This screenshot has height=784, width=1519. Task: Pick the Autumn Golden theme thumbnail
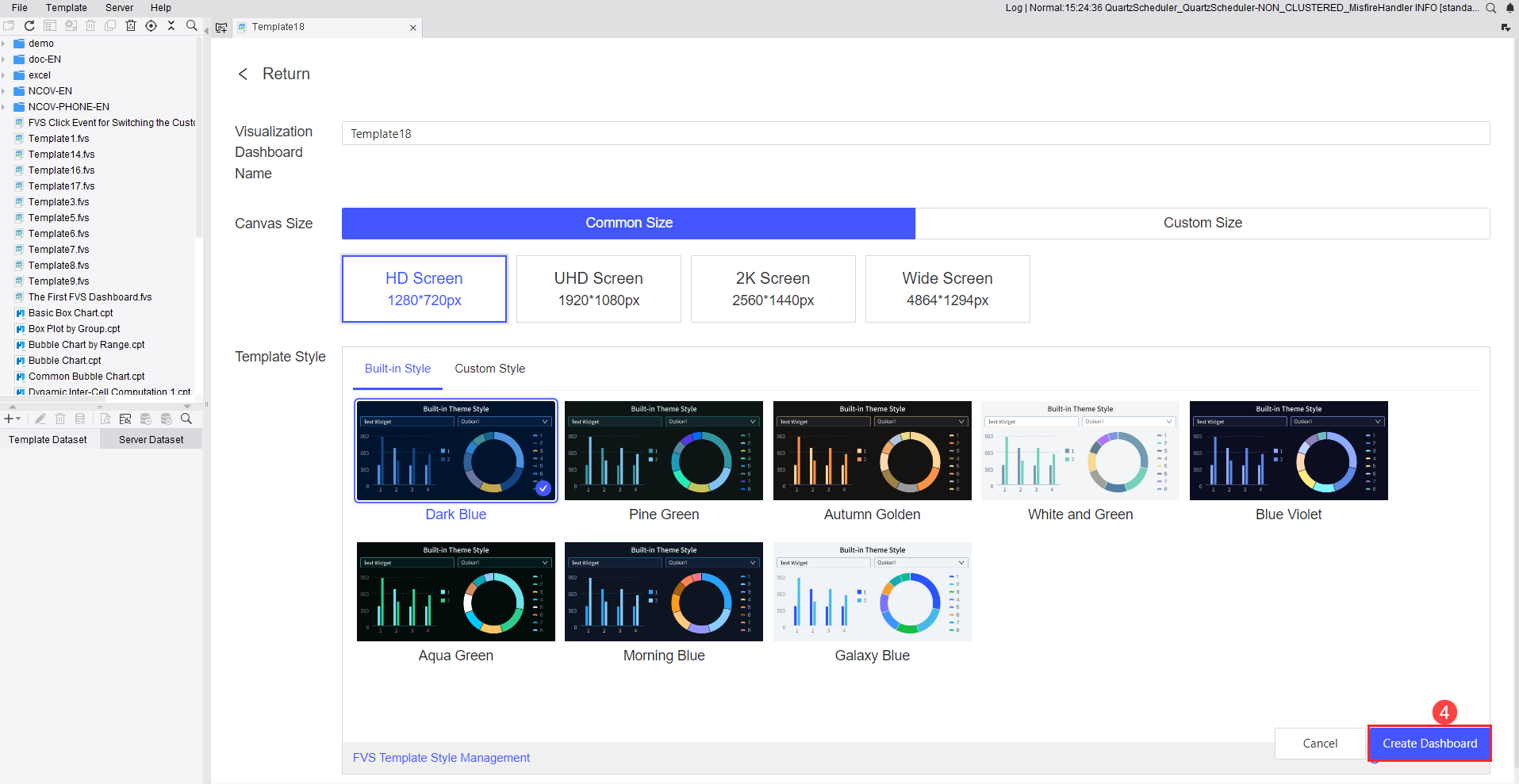point(872,450)
